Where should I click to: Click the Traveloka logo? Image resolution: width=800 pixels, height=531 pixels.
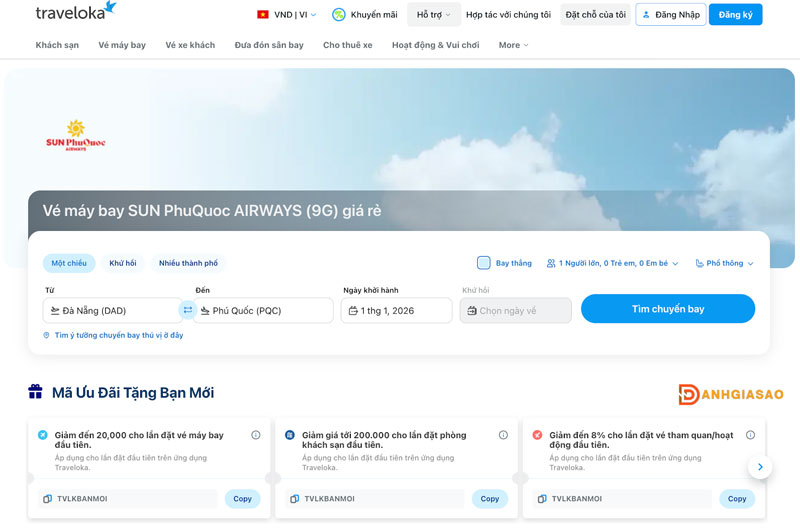76,12
